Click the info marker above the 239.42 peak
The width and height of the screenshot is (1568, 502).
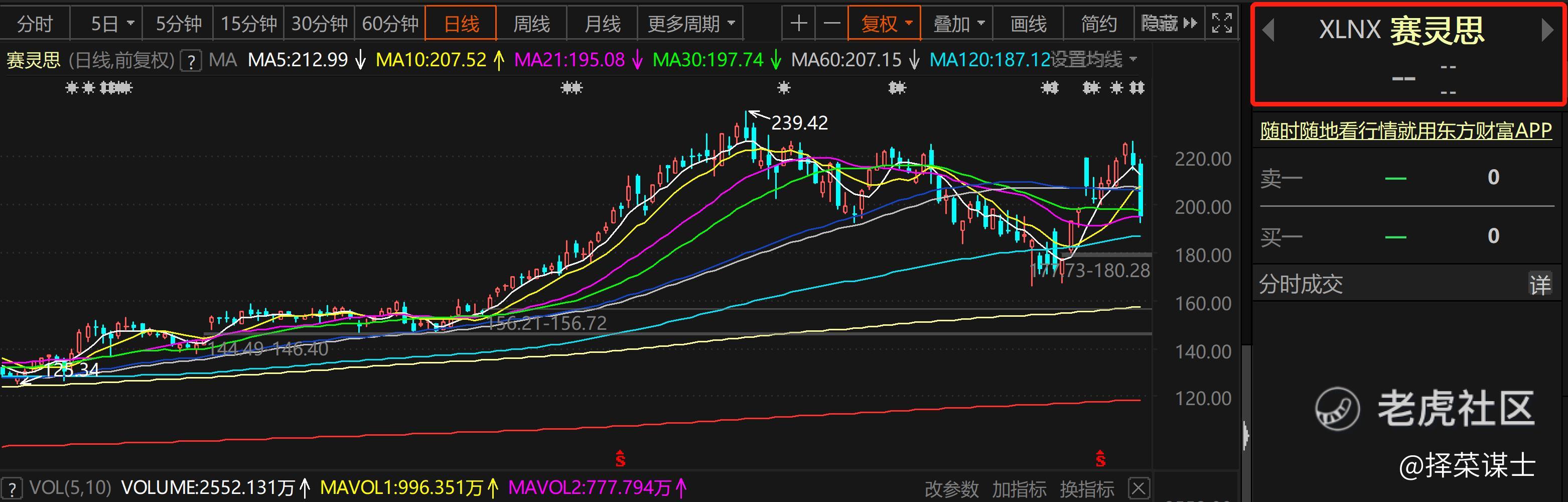click(784, 88)
